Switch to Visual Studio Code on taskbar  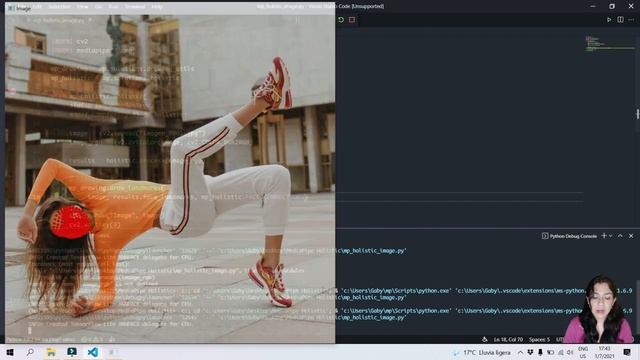[x=93, y=352]
